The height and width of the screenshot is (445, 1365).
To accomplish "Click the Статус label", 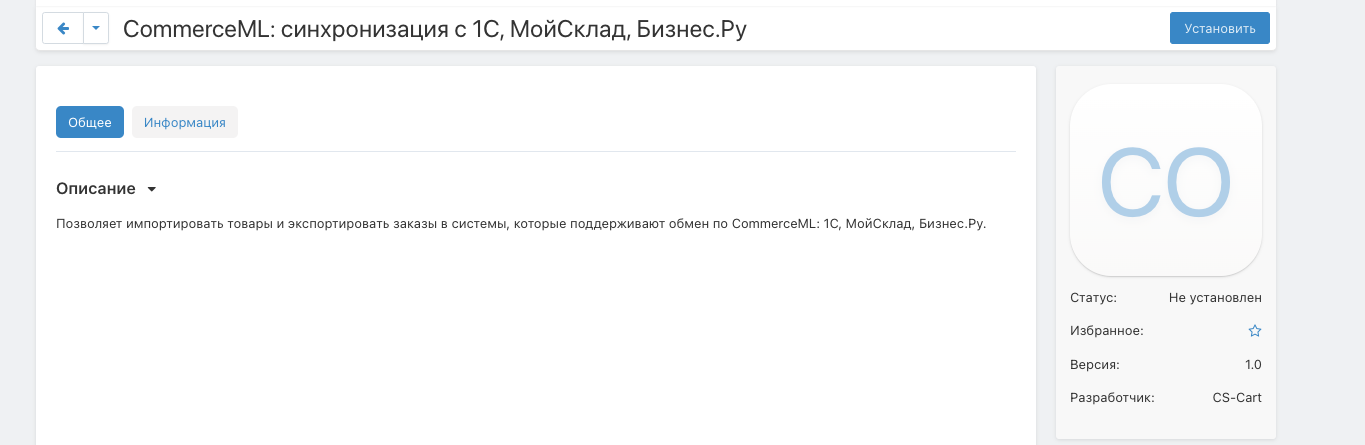I will pos(1093,297).
